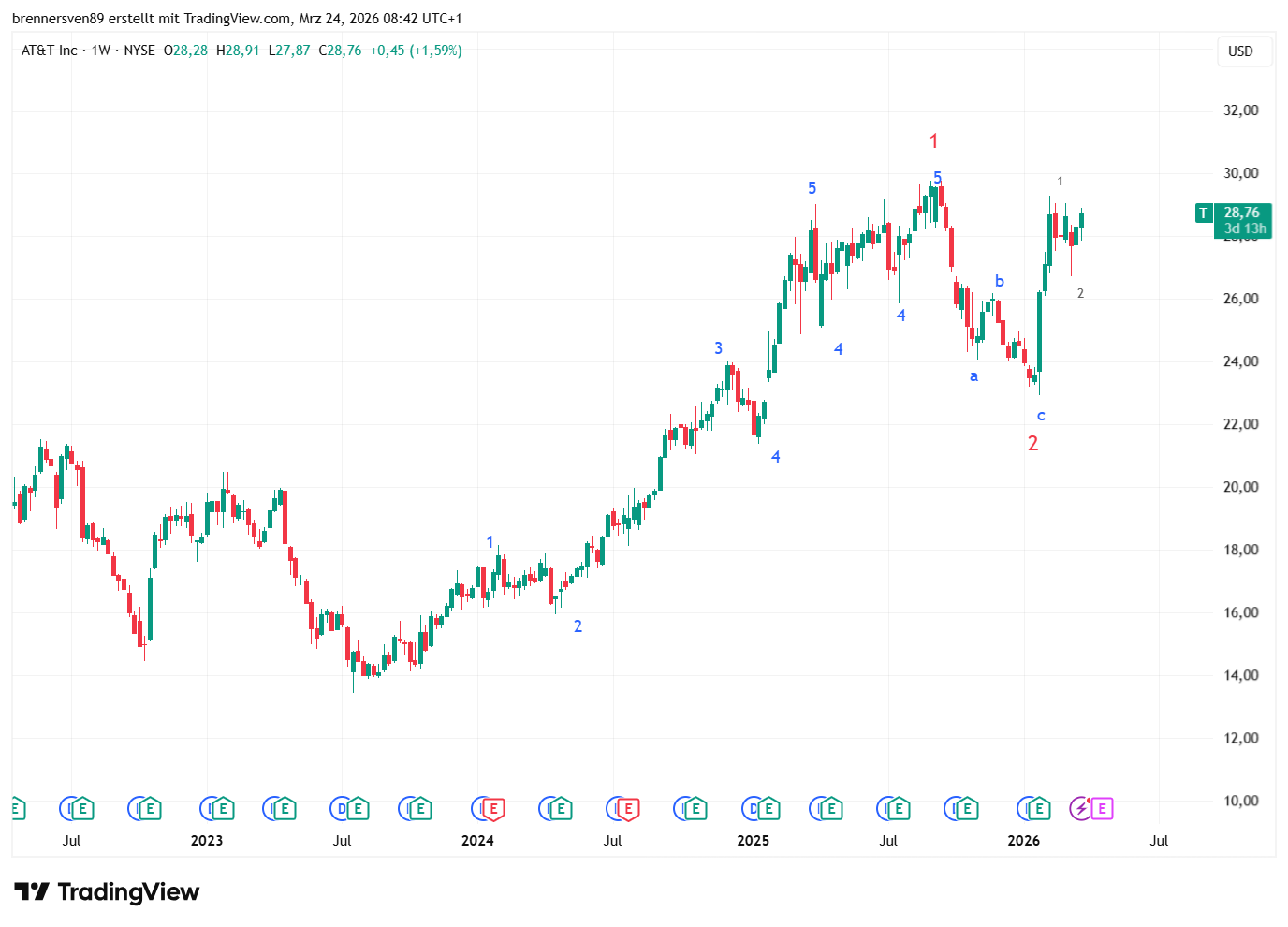Click the TradingView.com text in the header
The image size is (1288, 927).
(237, 19)
